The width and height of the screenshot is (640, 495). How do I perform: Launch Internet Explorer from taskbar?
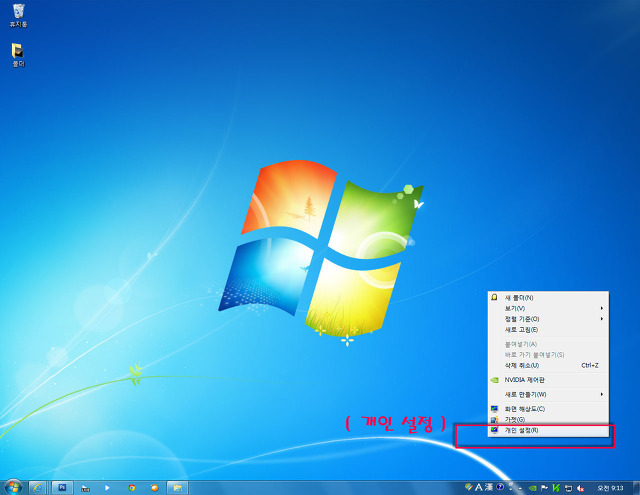tap(37, 488)
